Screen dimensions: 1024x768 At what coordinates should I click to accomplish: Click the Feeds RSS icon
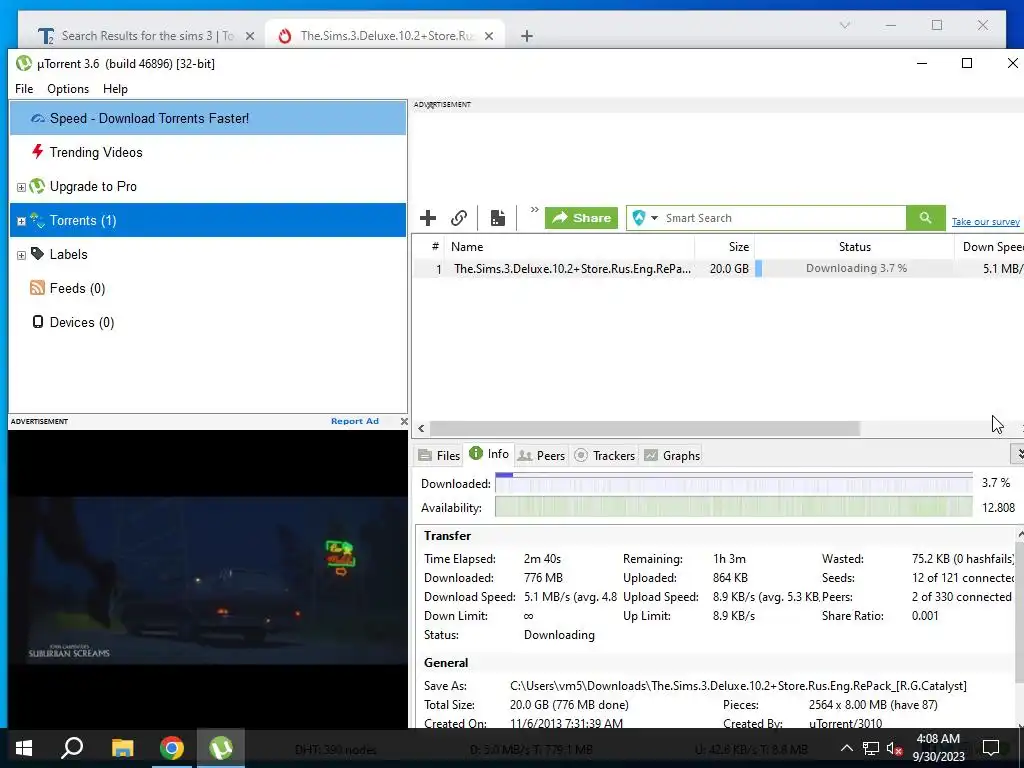(x=37, y=287)
